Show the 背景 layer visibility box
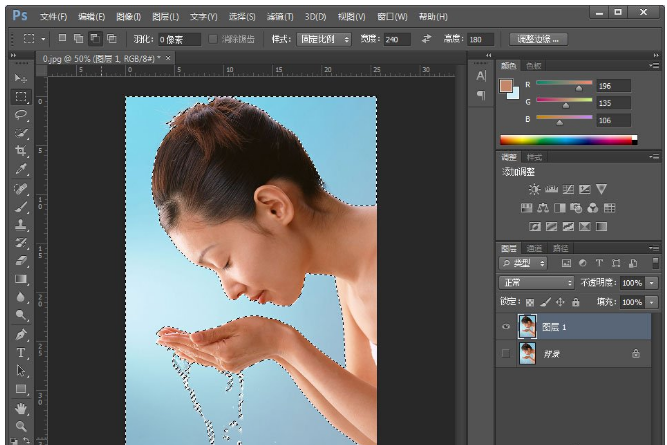 point(506,354)
